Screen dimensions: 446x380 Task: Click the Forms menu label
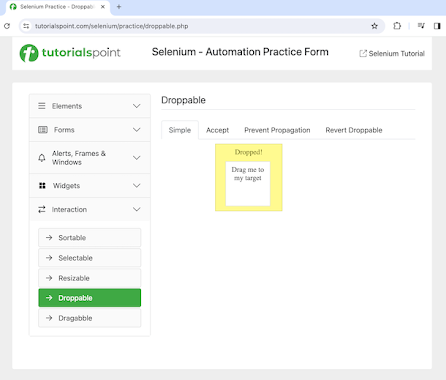[x=64, y=130]
